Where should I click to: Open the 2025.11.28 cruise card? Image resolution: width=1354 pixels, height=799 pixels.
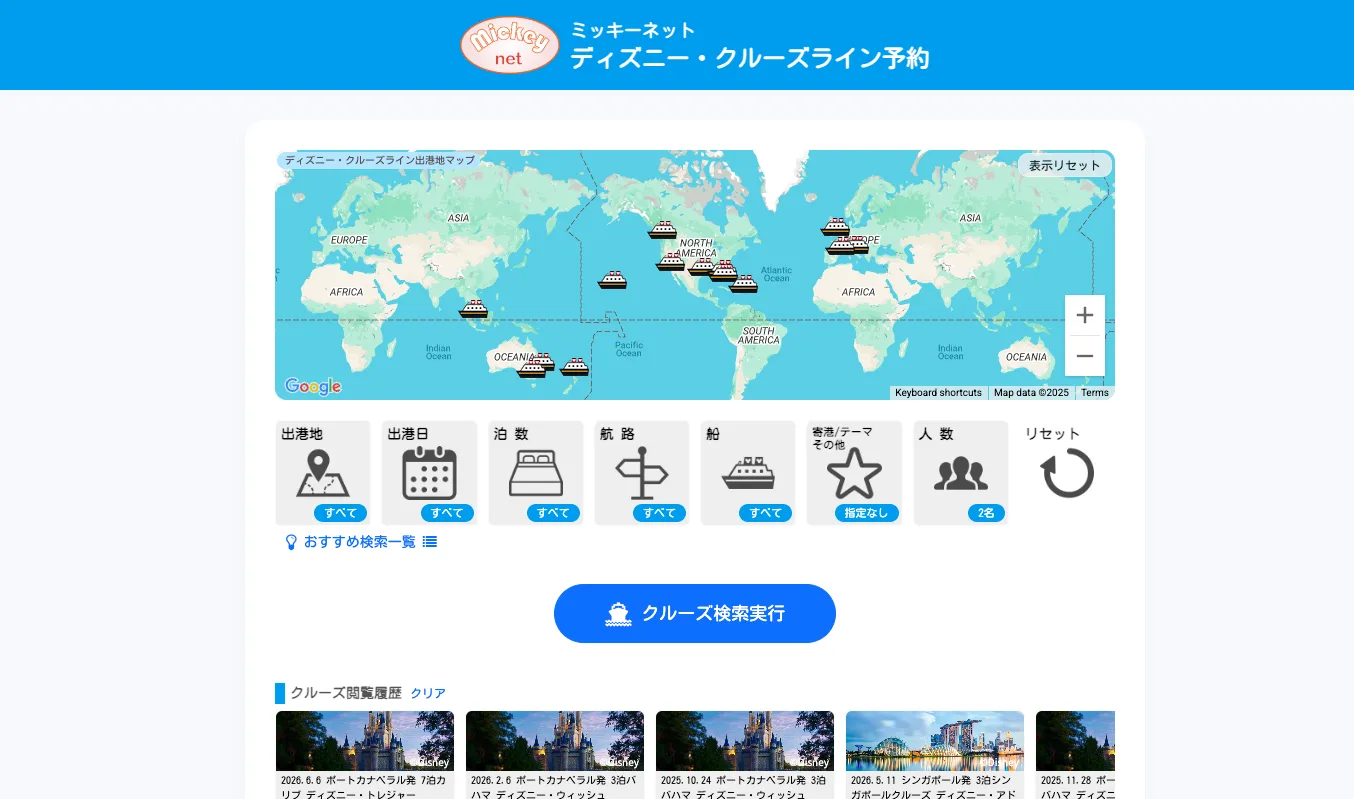point(1075,755)
